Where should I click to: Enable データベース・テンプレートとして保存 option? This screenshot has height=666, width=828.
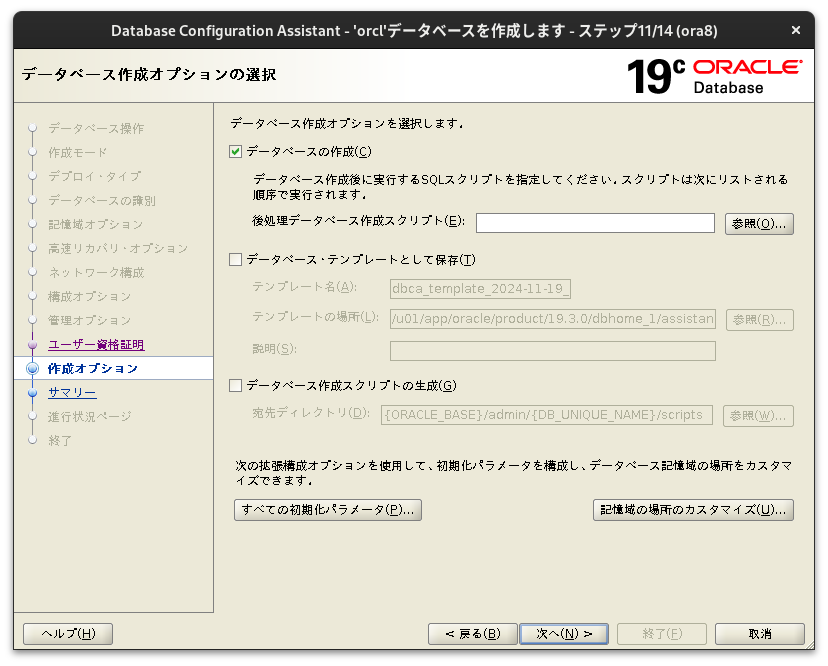tap(235, 258)
